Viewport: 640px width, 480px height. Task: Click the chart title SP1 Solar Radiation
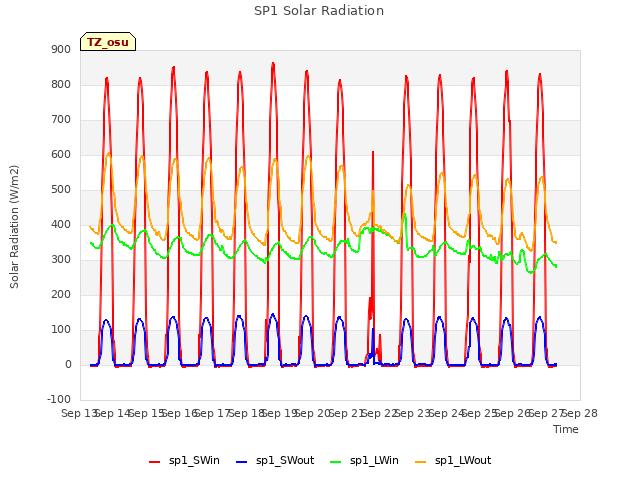(319, 11)
